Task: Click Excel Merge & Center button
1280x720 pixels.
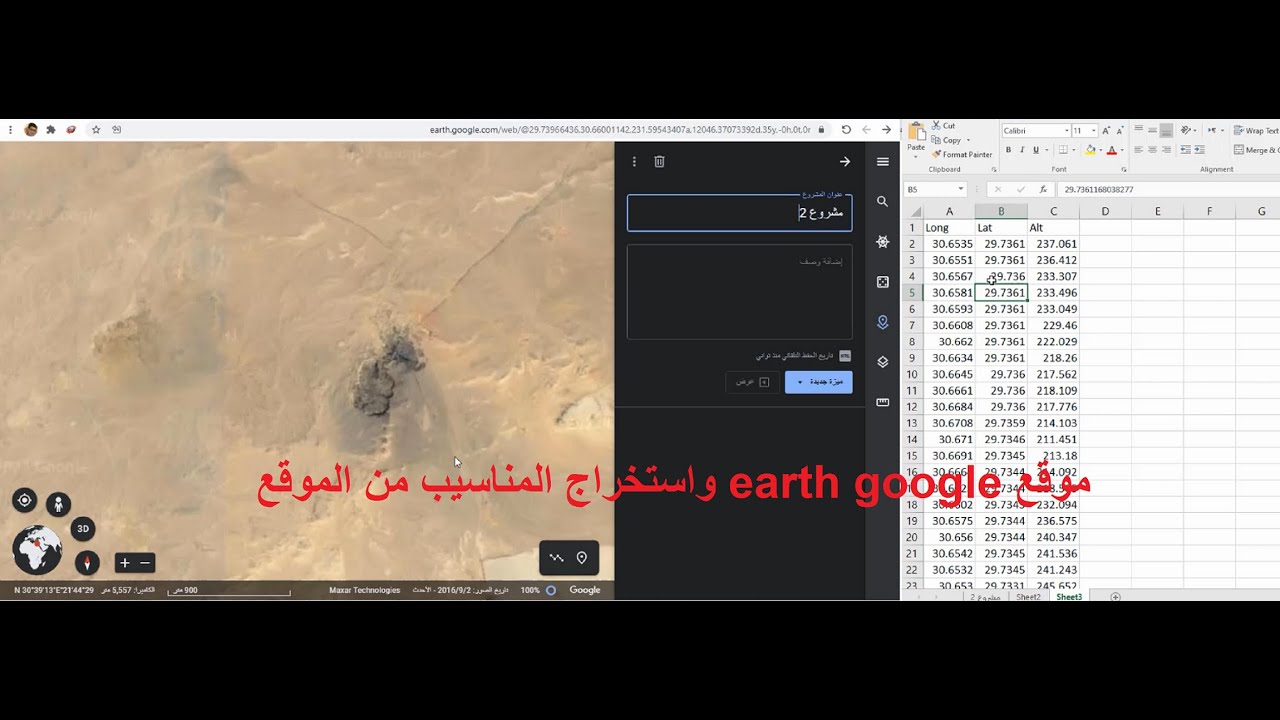Action: 1258,150
